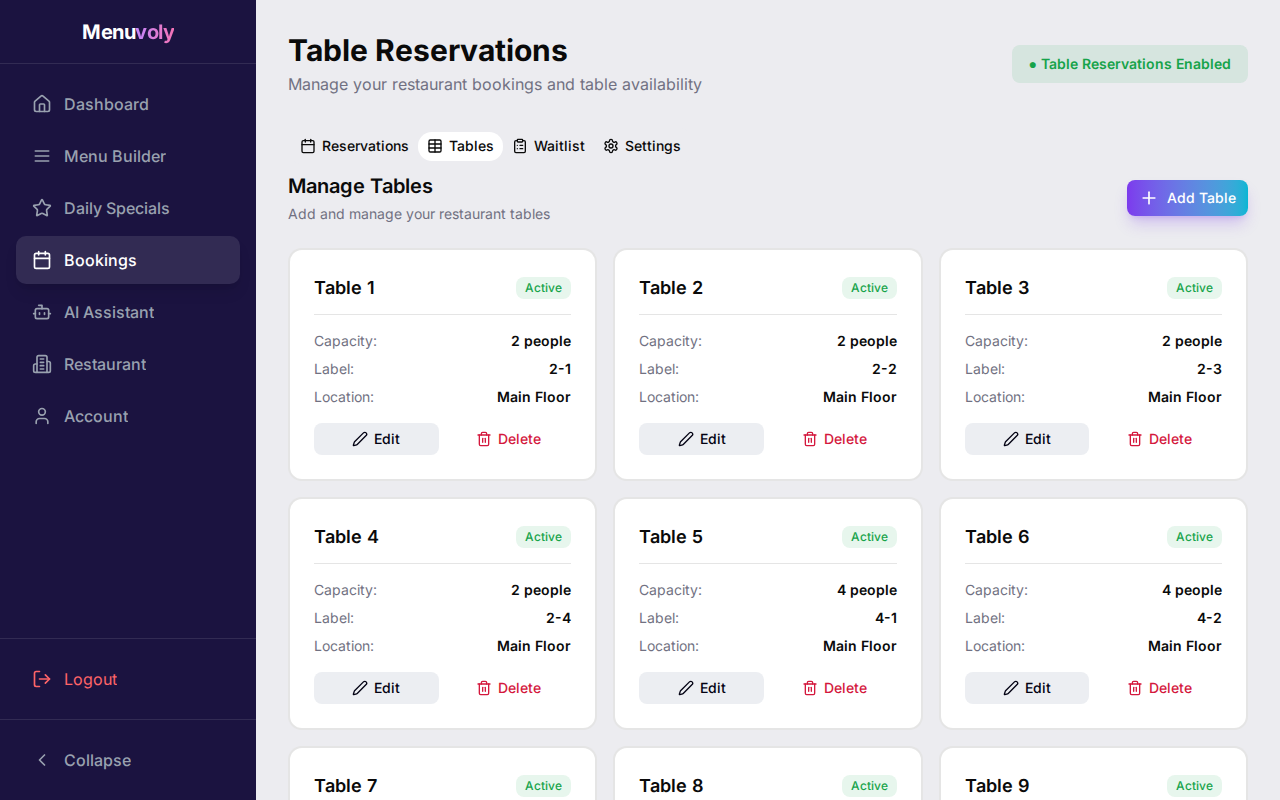Viewport: 1280px width, 800px height.
Task: Click the Manage Tables heading
Action: [360, 186]
